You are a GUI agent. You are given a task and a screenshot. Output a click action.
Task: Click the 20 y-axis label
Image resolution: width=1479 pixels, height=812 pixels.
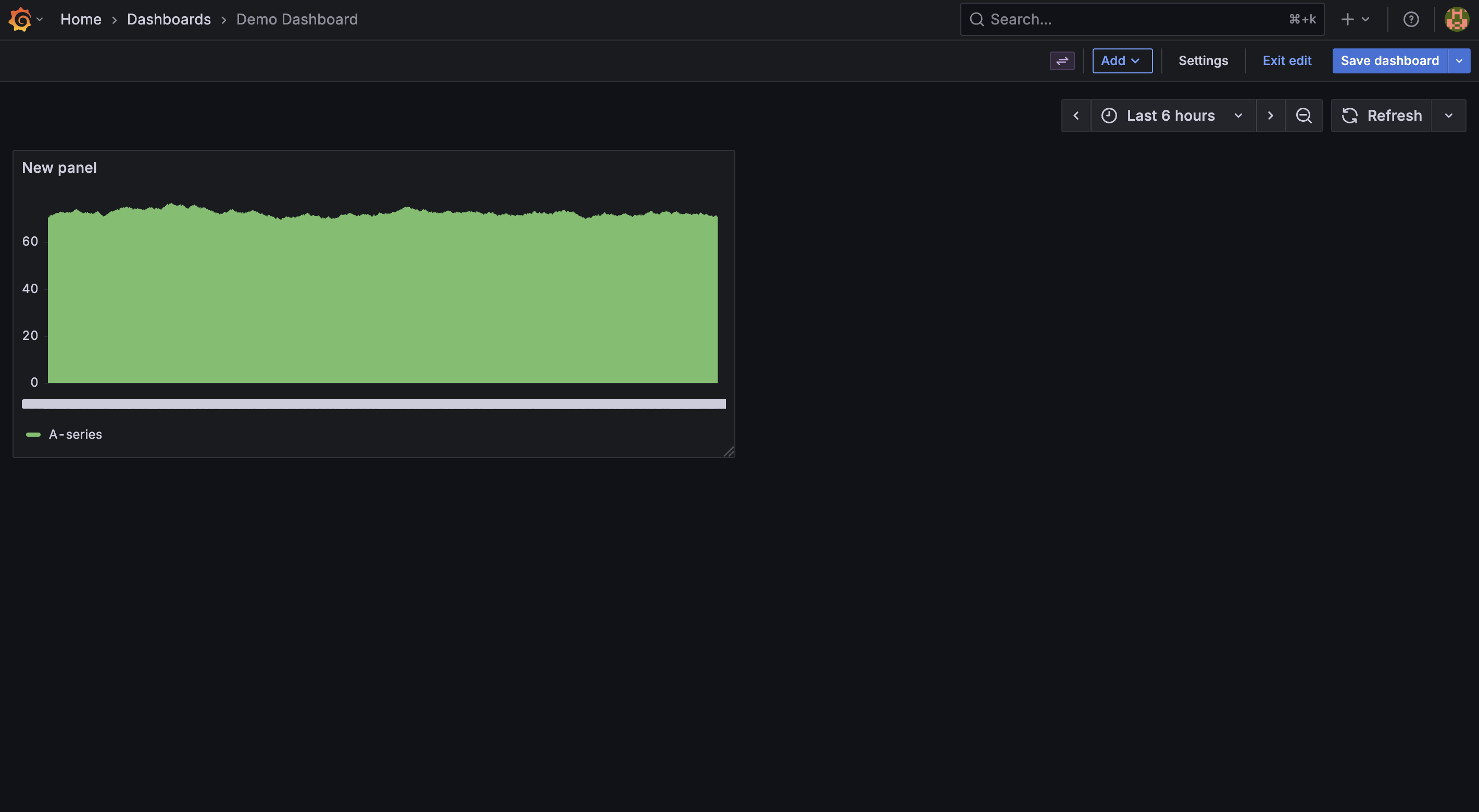point(30,336)
